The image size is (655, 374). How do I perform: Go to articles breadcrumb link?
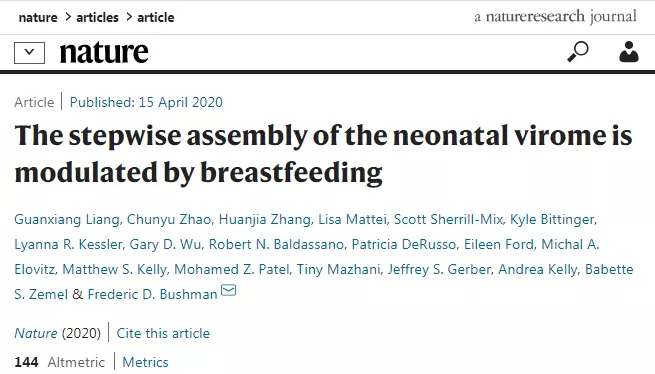coord(97,18)
